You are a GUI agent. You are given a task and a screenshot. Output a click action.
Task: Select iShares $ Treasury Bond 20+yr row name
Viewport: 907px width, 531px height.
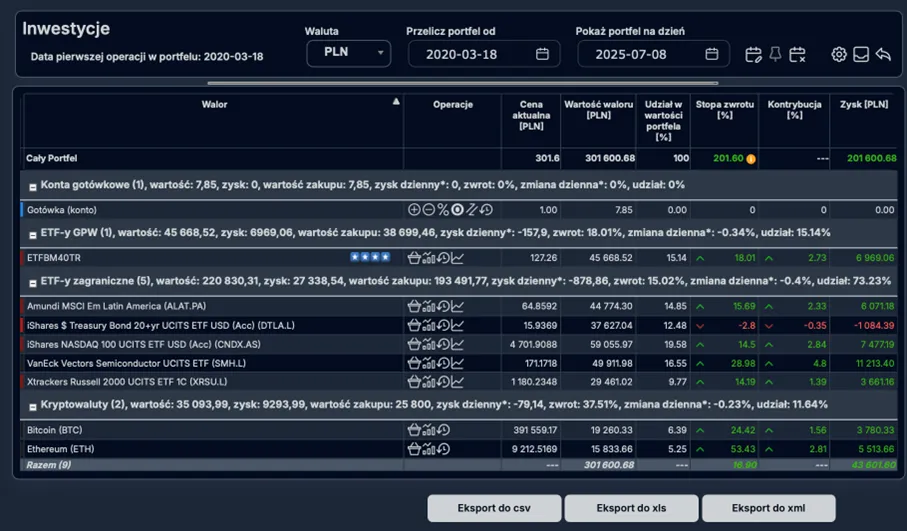pyautogui.click(x=161, y=326)
